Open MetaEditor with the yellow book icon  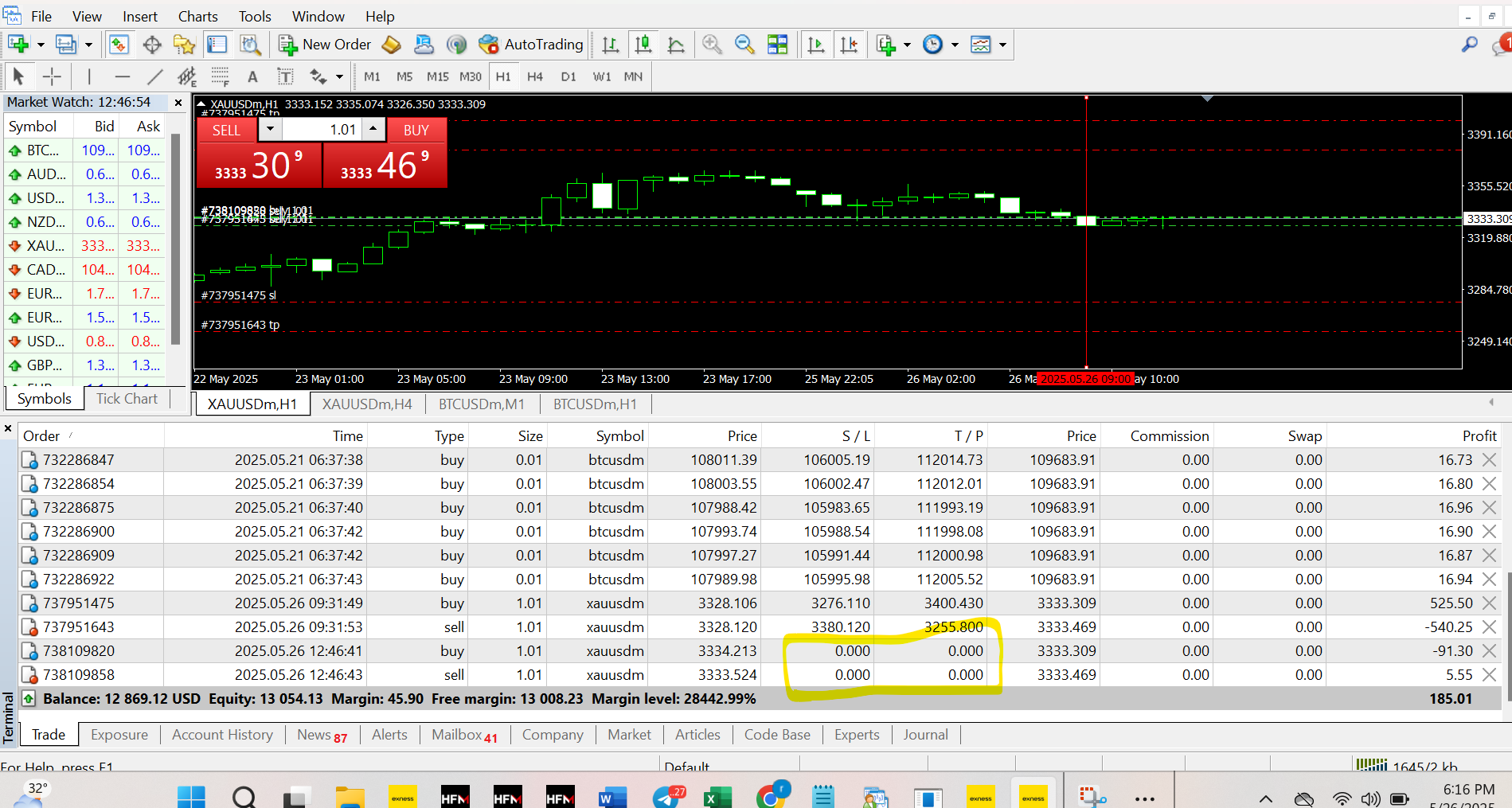pos(392,45)
